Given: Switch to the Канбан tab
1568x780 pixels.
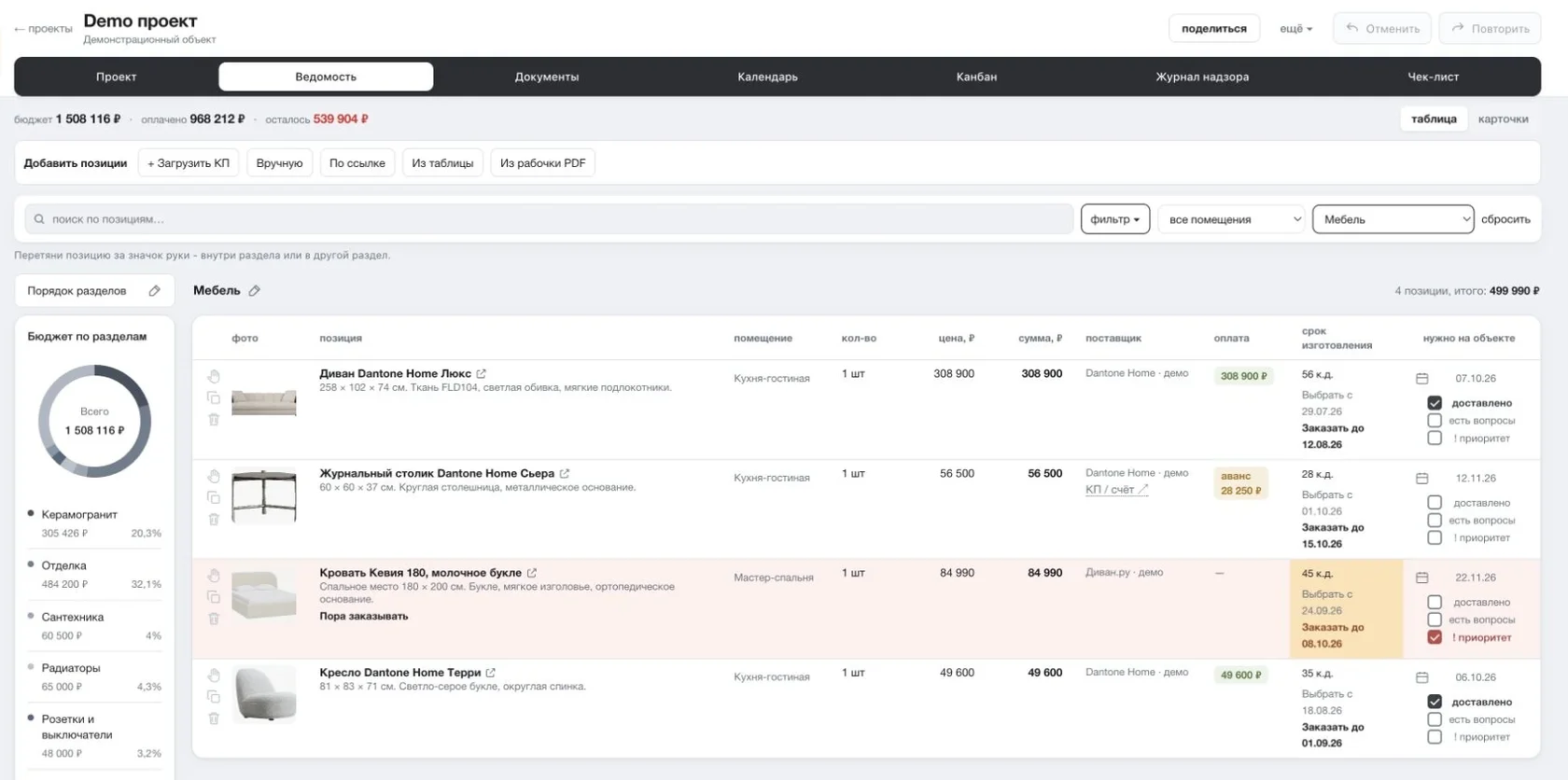Looking at the screenshot, I should click(x=976, y=77).
